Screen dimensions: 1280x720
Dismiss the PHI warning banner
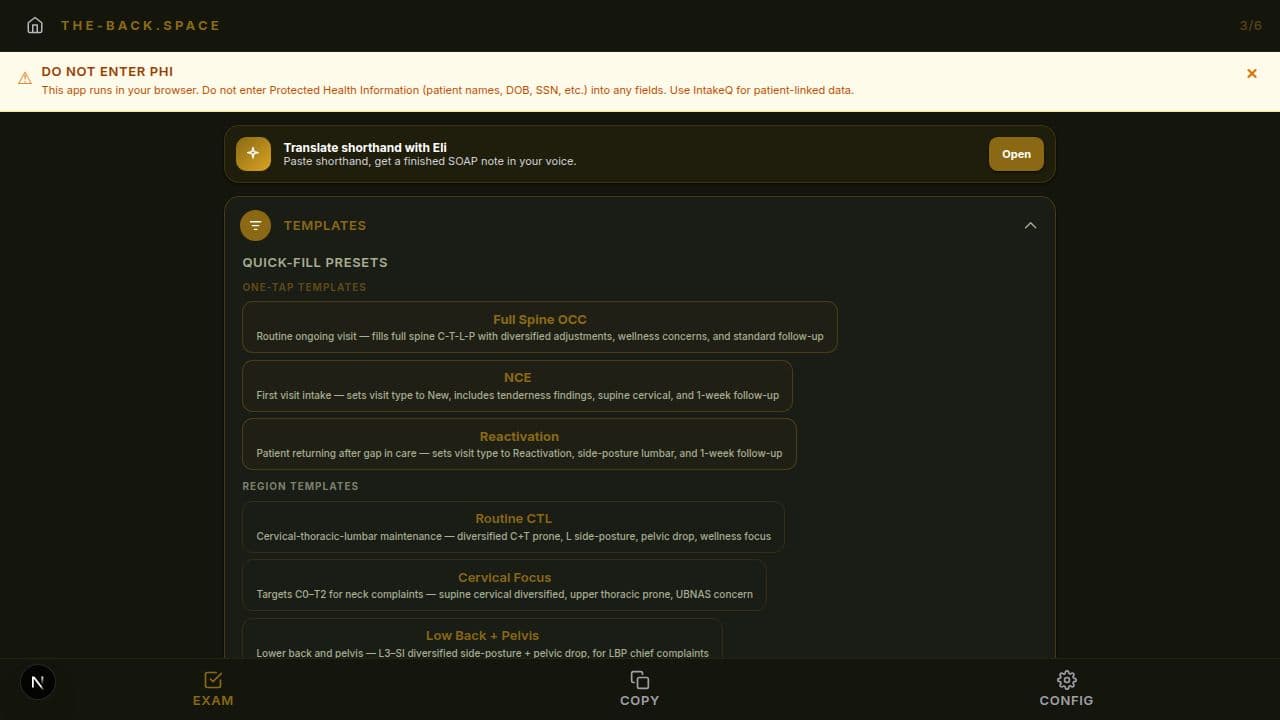click(1251, 73)
